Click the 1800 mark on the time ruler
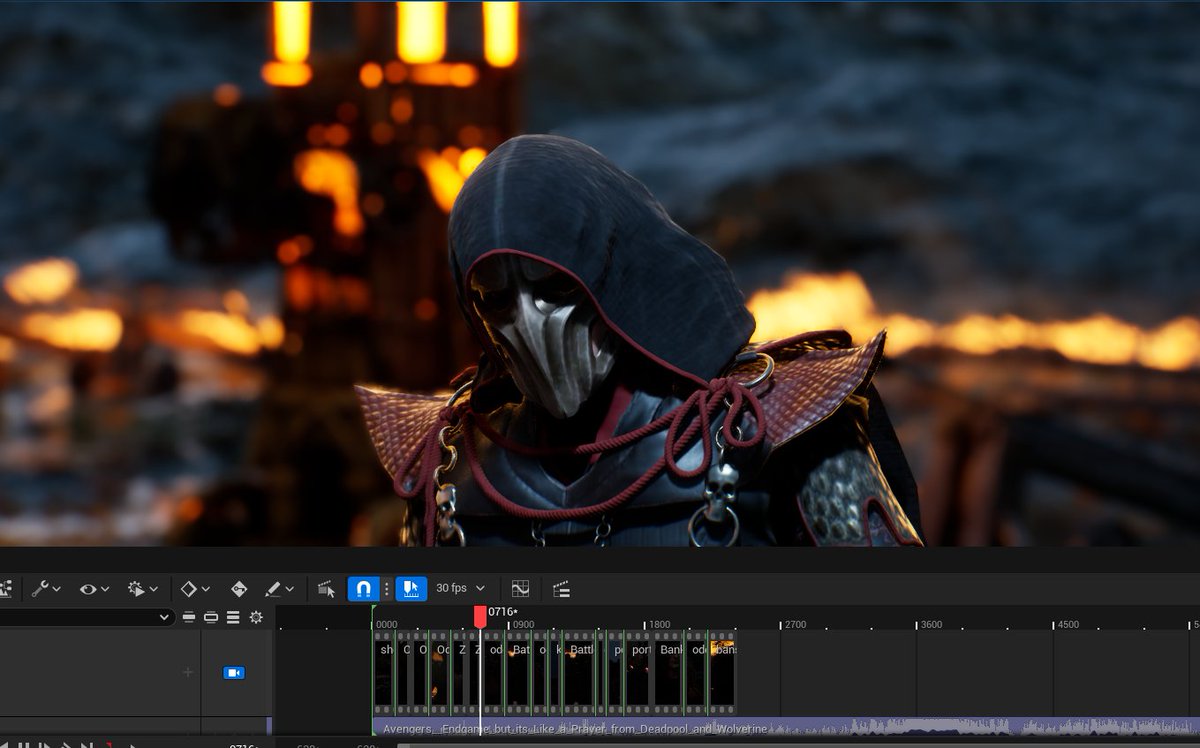This screenshot has height=748, width=1200. [659, 624]
